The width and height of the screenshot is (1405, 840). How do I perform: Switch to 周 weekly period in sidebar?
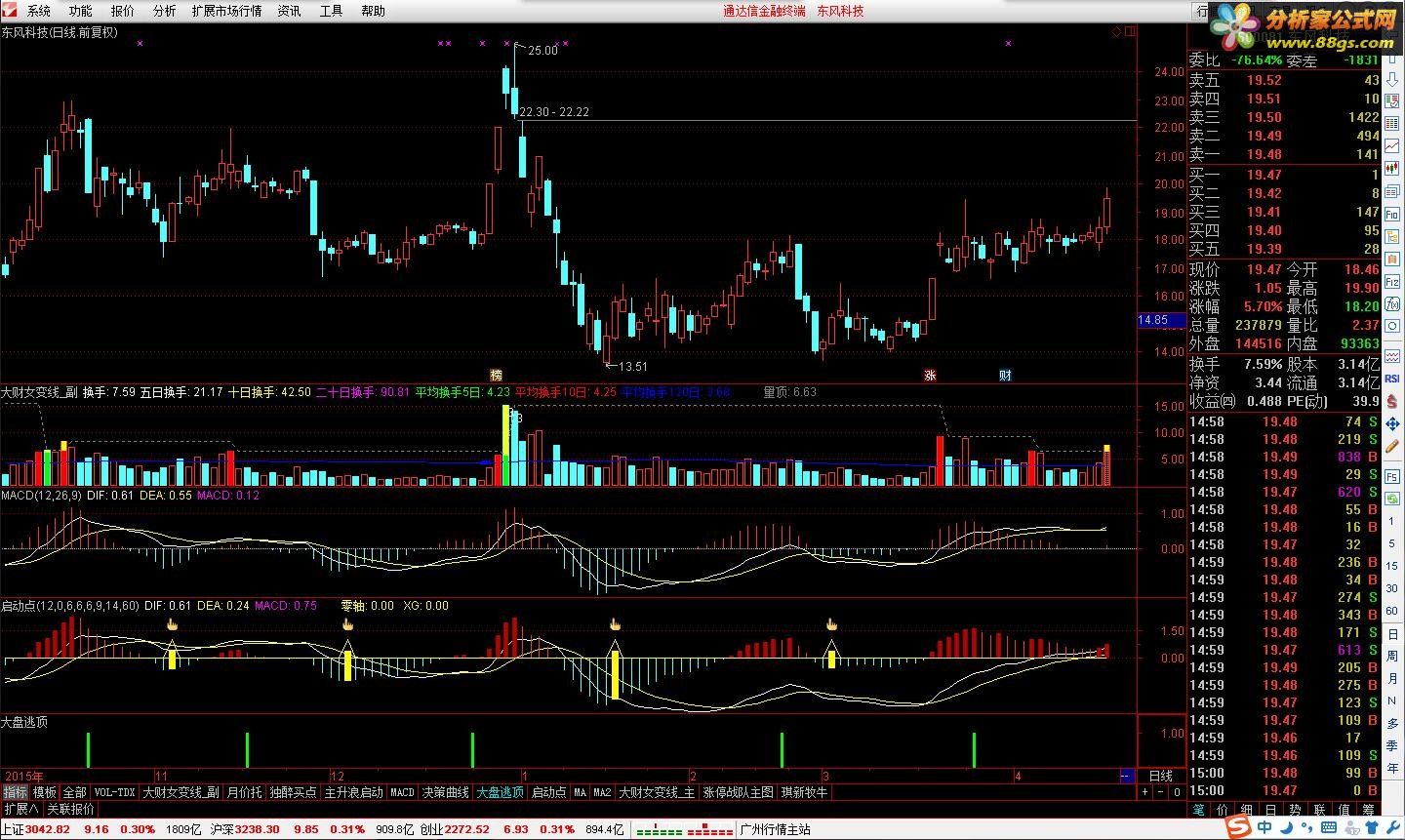[x=1392, y=656]
